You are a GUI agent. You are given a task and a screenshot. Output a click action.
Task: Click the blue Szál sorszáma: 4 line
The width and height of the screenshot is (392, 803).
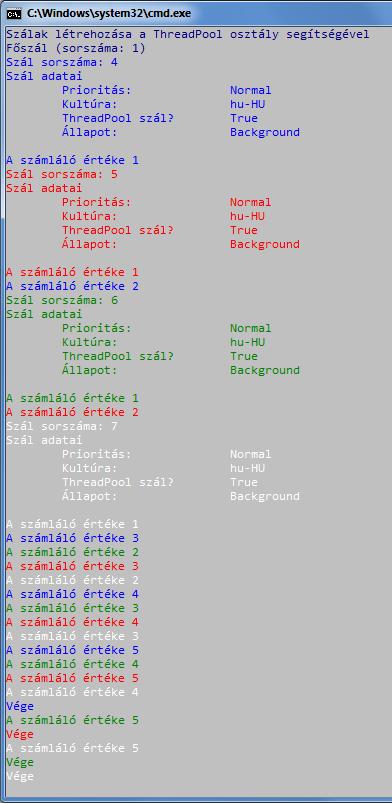coord(62,62)
